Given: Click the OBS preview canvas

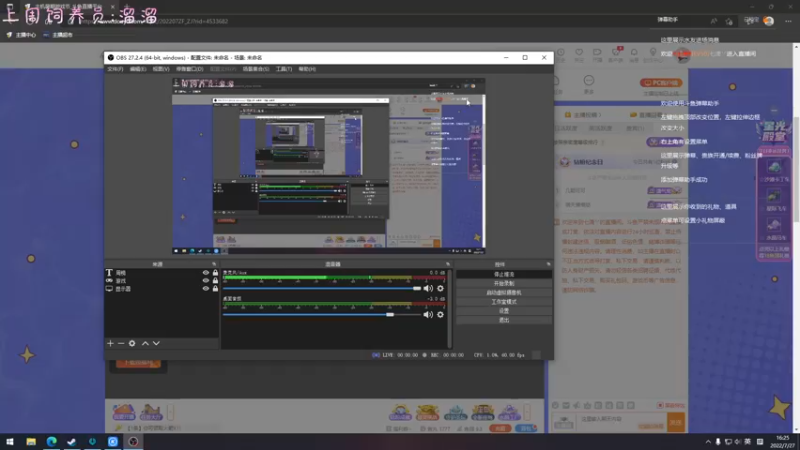Looking at the screenshot, I should pyautogui.click(x=329, y=166).
